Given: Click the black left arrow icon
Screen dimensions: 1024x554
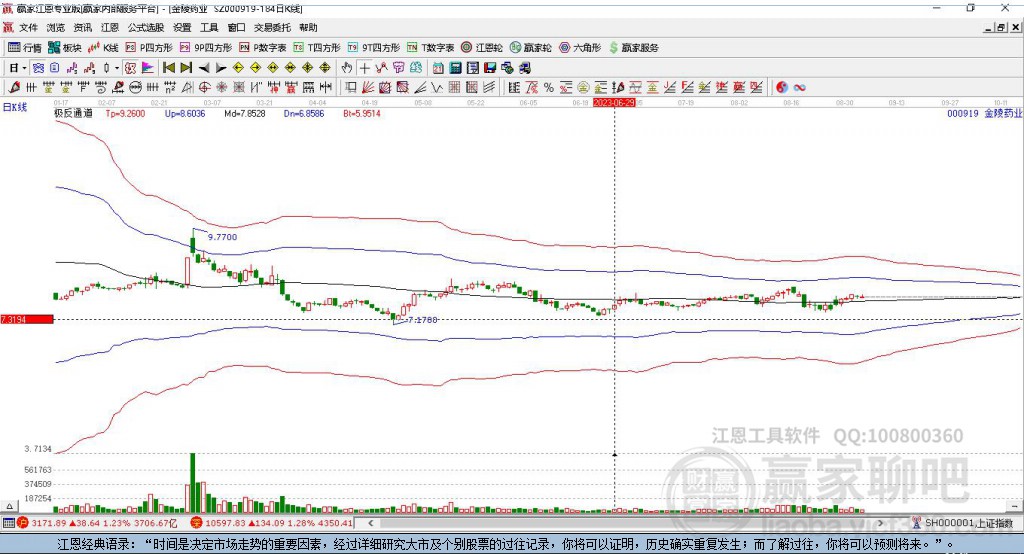Looking at the screenshot, I should point(204,68).
